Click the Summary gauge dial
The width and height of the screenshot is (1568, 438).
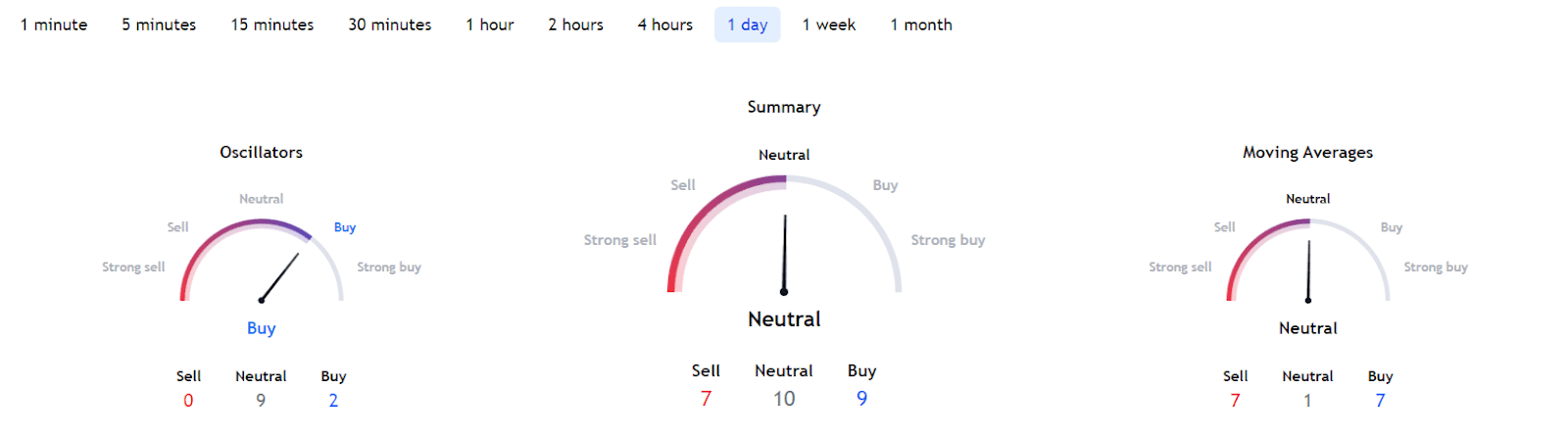click(x=784, y=235)
